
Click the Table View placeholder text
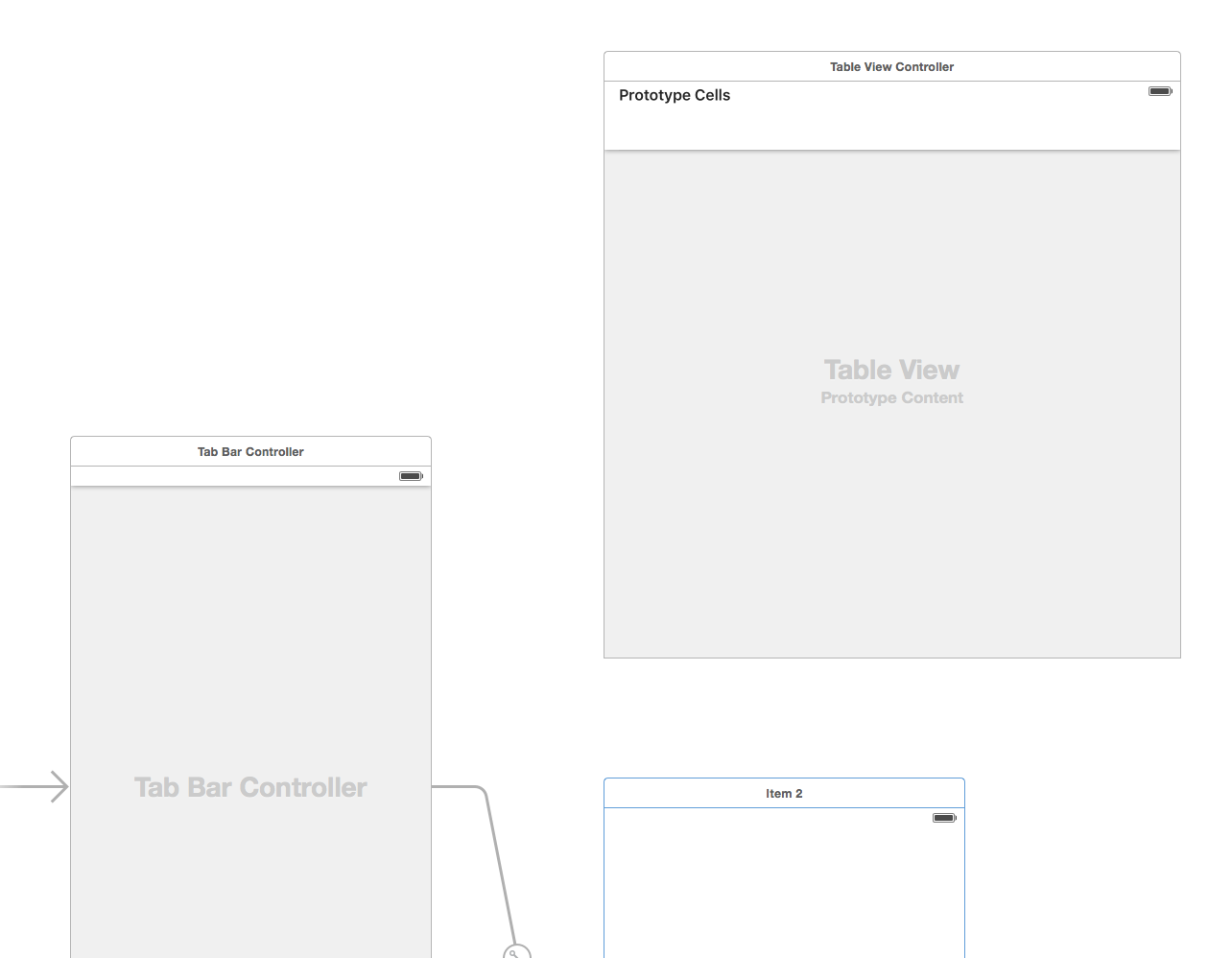891,370
